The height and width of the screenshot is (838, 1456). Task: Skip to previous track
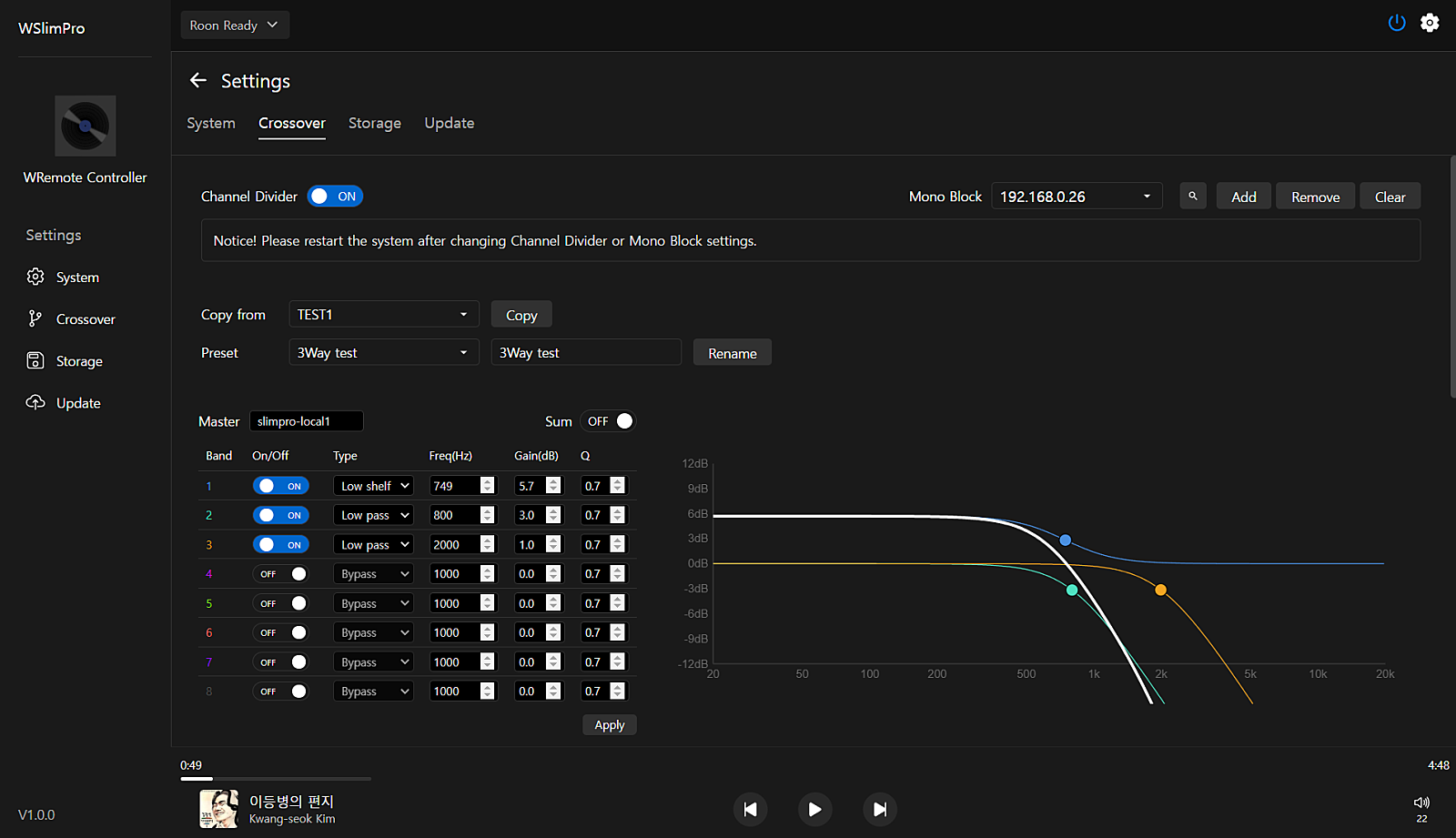click(x=750, y=809)
